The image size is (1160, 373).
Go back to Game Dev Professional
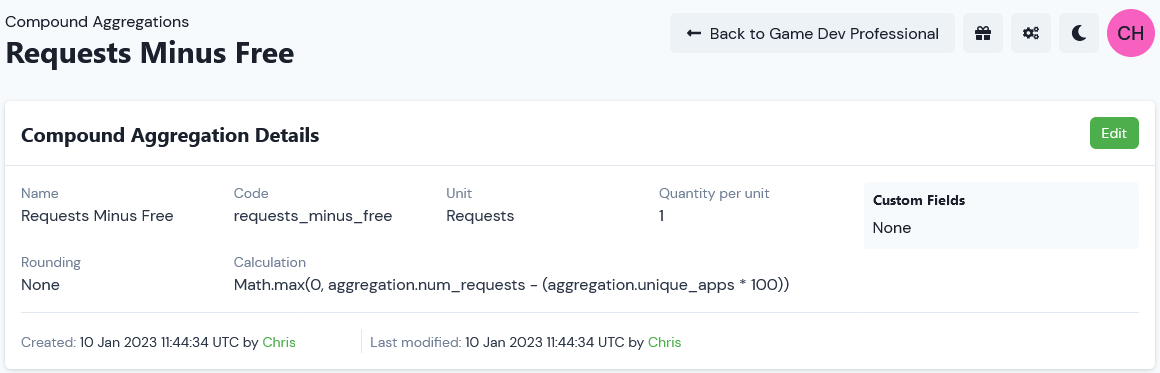(812, 33)
